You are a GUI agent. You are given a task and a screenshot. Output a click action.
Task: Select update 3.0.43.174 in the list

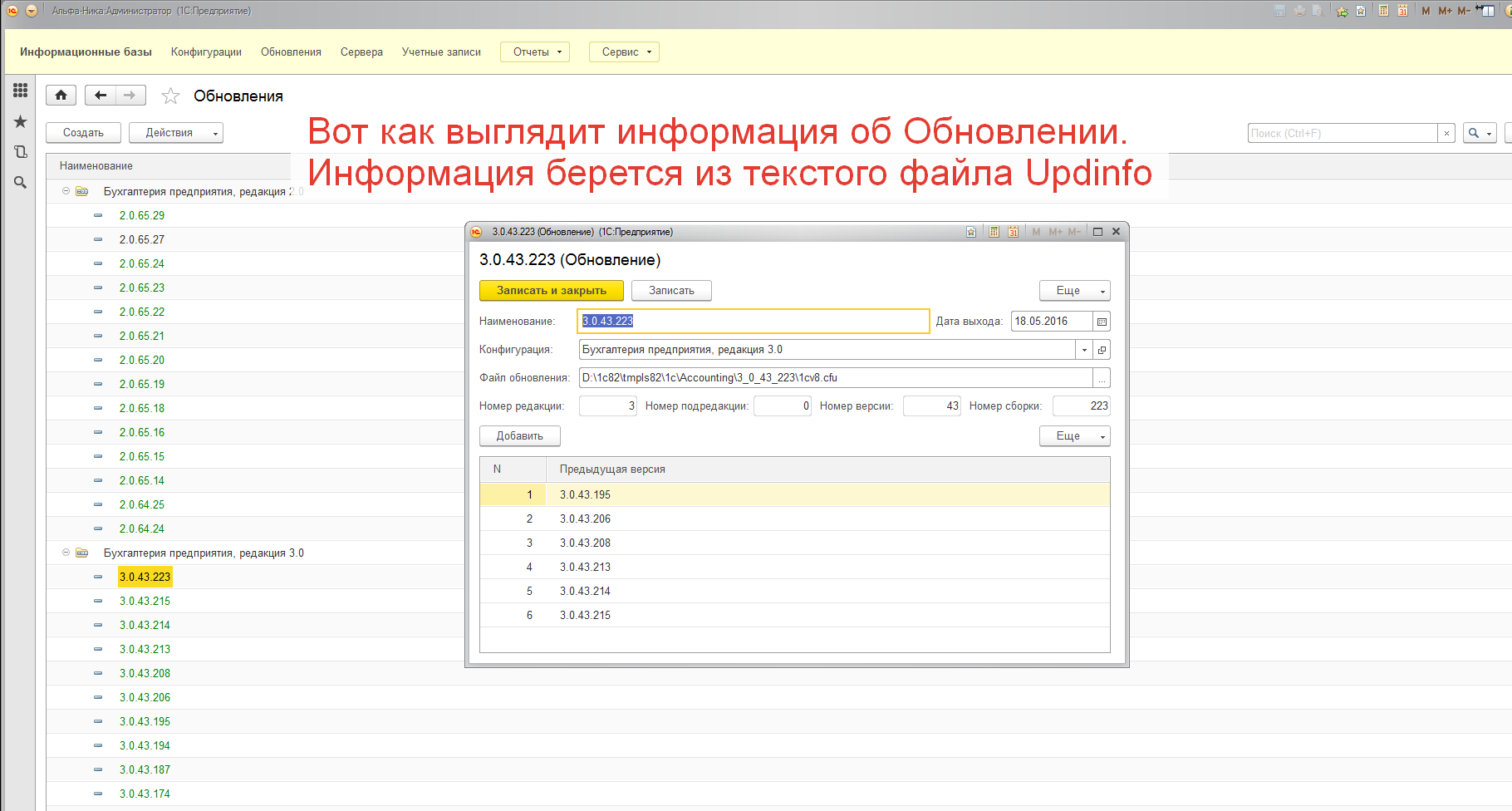[145, 794]
